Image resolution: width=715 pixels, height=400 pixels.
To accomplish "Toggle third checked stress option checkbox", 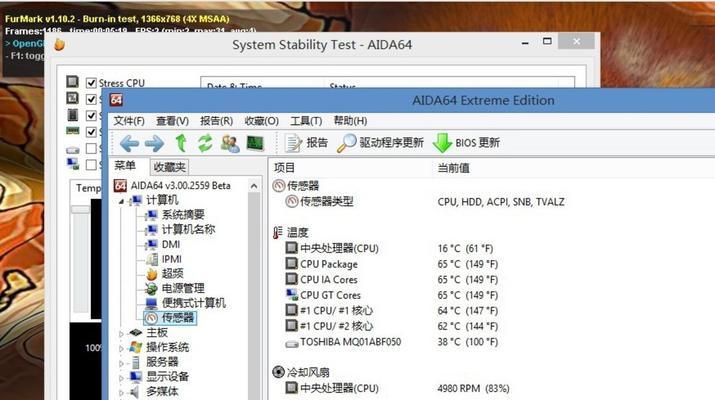I will (x=91, y=115).
